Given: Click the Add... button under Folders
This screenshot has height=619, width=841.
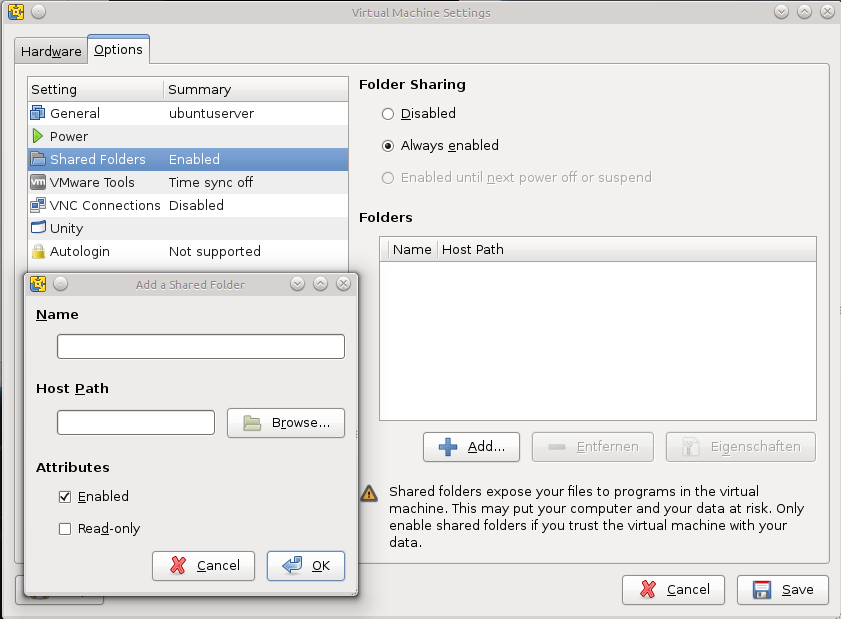Looking at the screenshot, I should click(x=471, y=447).
